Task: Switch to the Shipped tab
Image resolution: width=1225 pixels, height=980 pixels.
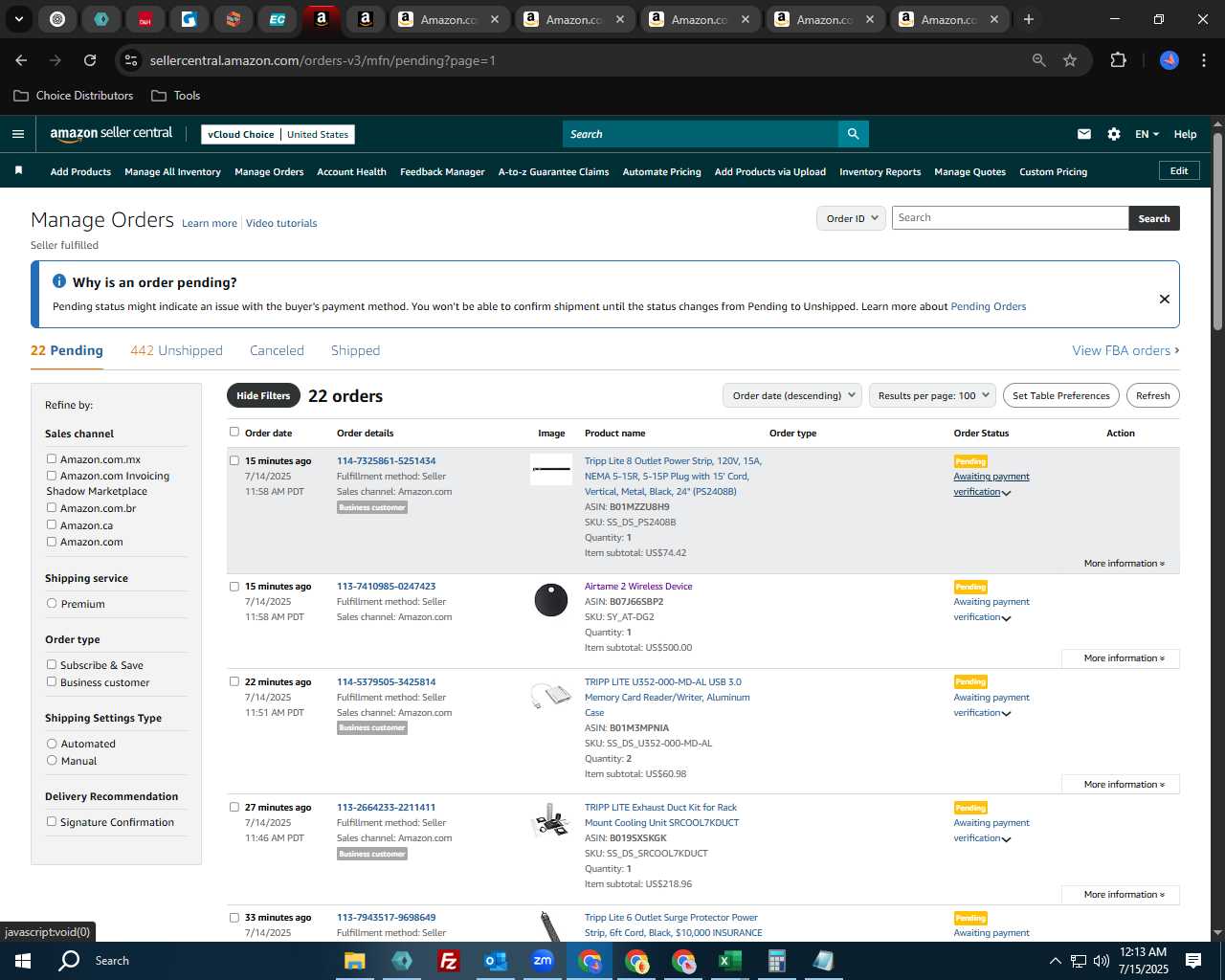Action: tap(355, 350)
